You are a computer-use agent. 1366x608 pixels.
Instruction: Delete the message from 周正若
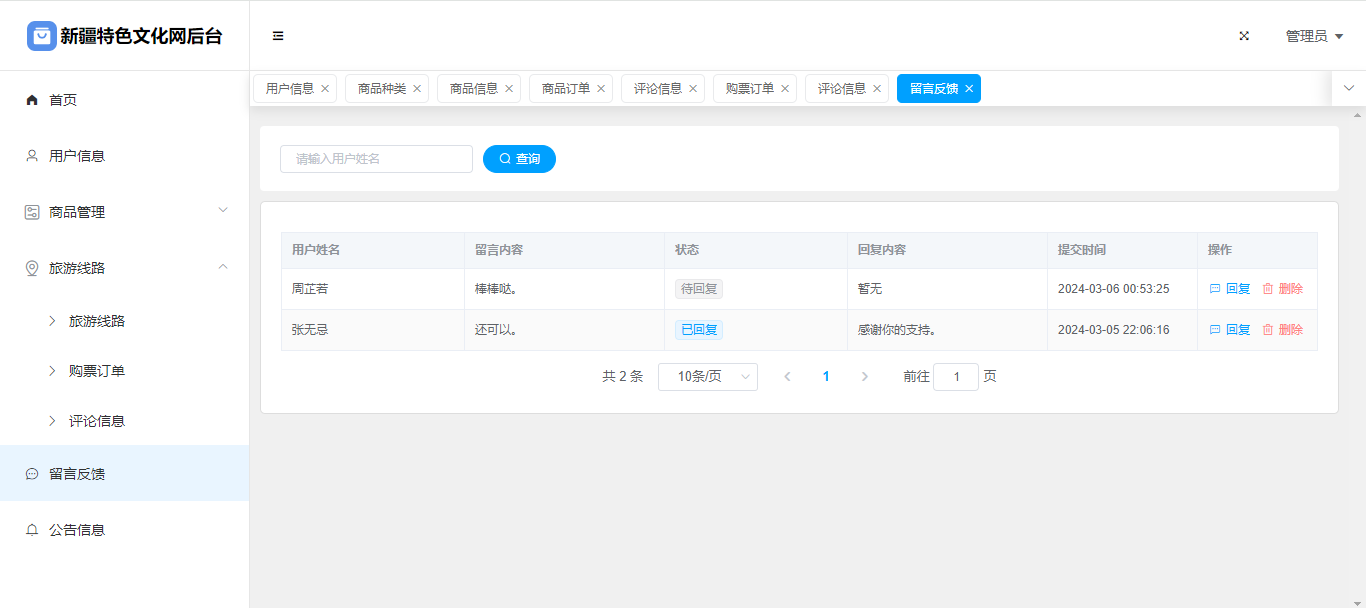tap(1282, 289)
